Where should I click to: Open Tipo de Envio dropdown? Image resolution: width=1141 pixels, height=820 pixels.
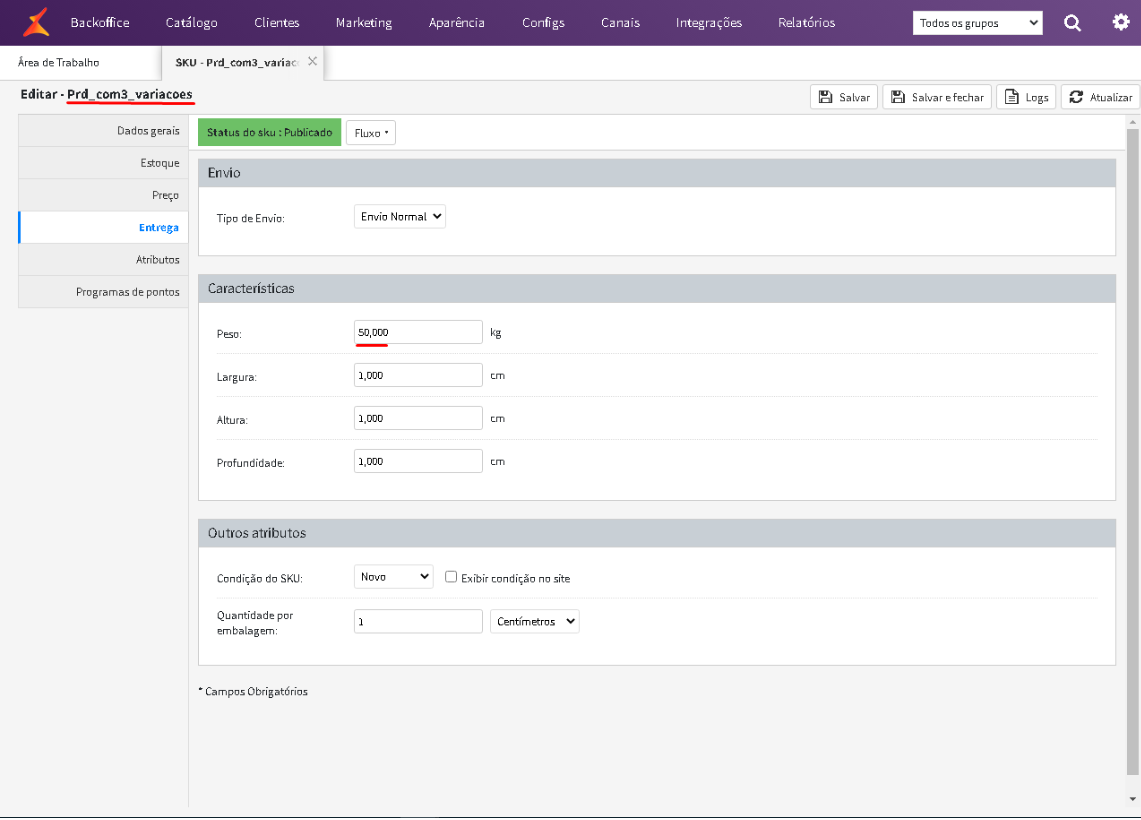pyautogui.click(x=399, y=217)
